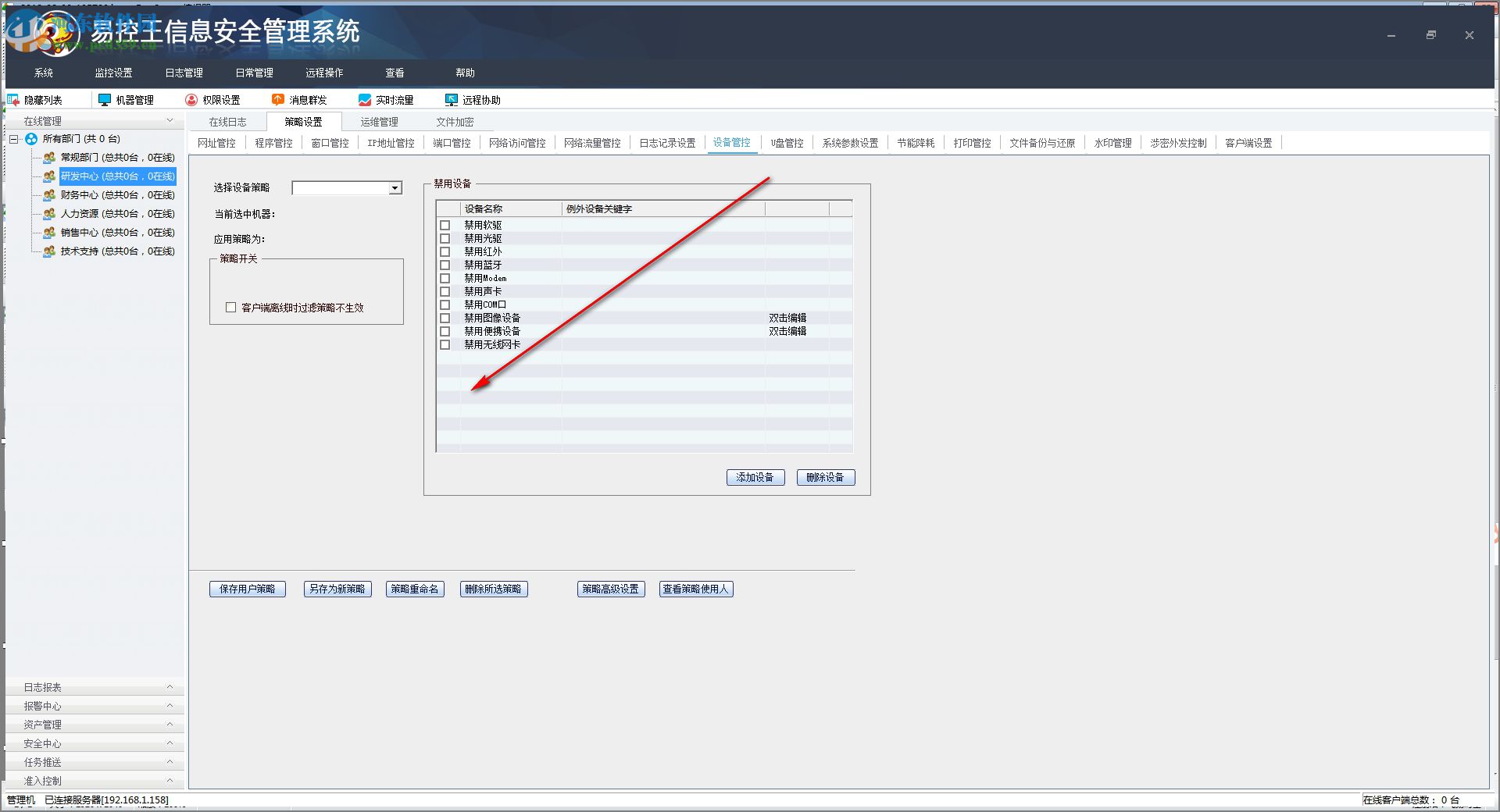The width and height of the screenshot is (1500, 812).
Task: Collapse the 所有部门 tree node
Action: click(x=14, y=139)
